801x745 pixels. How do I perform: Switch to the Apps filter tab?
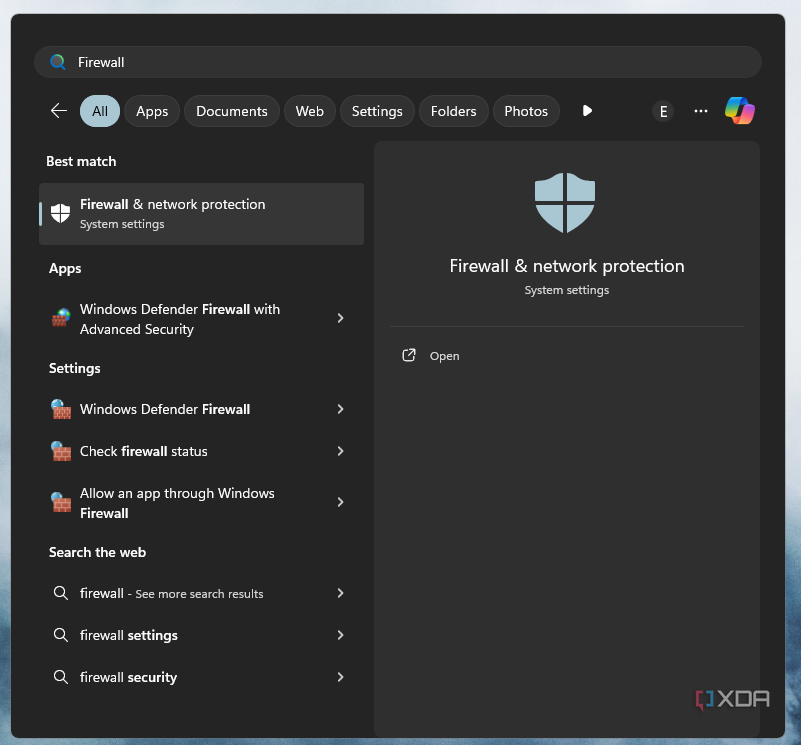[152, 111]
